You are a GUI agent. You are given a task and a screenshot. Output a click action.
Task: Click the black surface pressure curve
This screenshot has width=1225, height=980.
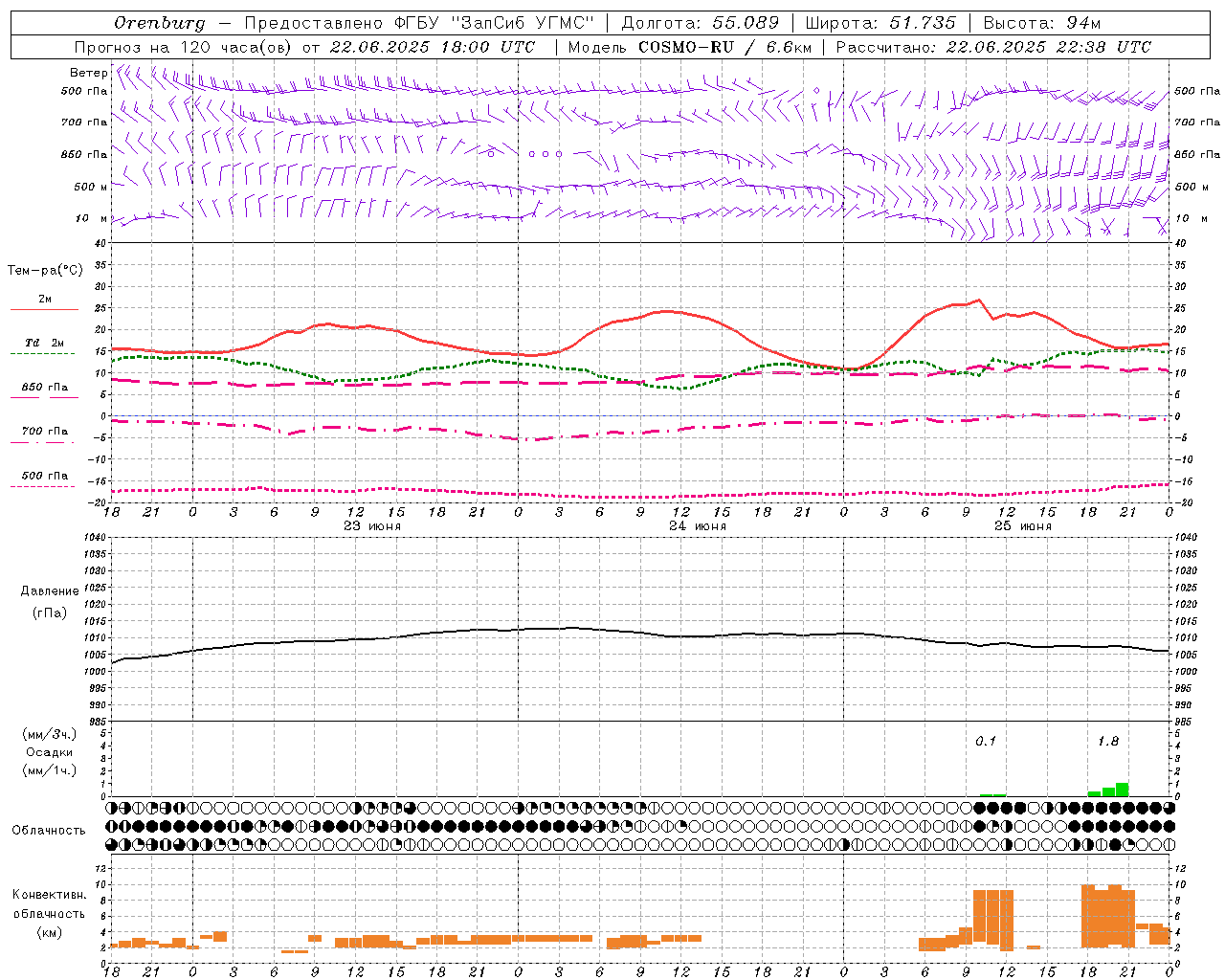click(x=641, y=632)
